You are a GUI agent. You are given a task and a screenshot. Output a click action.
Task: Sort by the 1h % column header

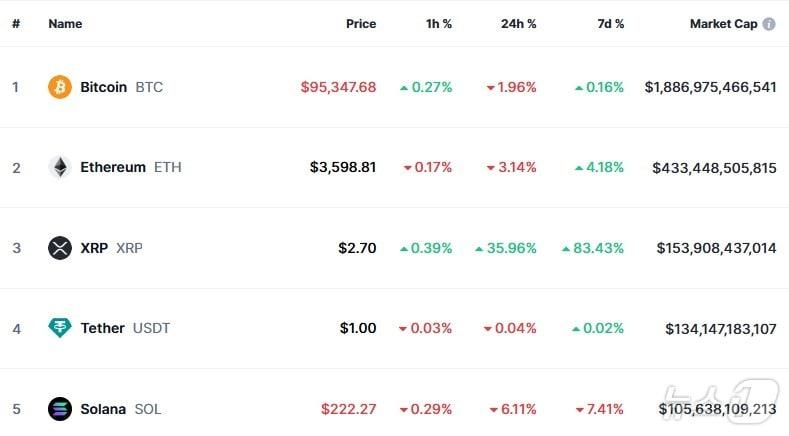coord(438,24)
